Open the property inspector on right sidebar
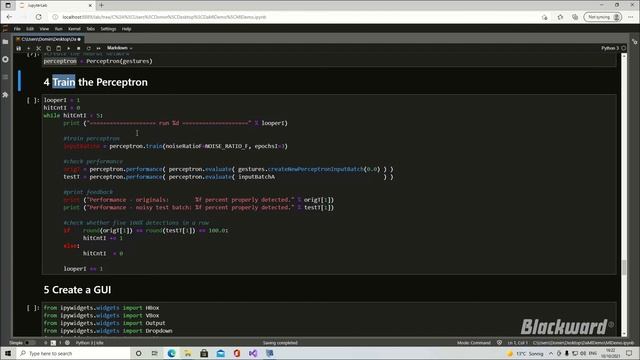The width and height of the screenshot is (640, 360). pos(635,42)
